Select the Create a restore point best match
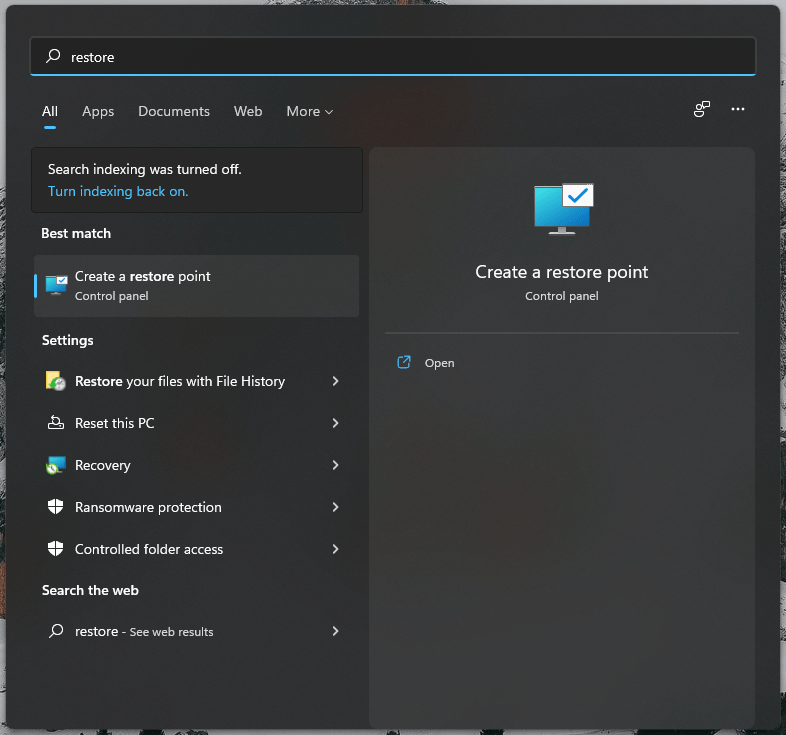This screenshot has width=786, height=735. [x=196, y=285]
